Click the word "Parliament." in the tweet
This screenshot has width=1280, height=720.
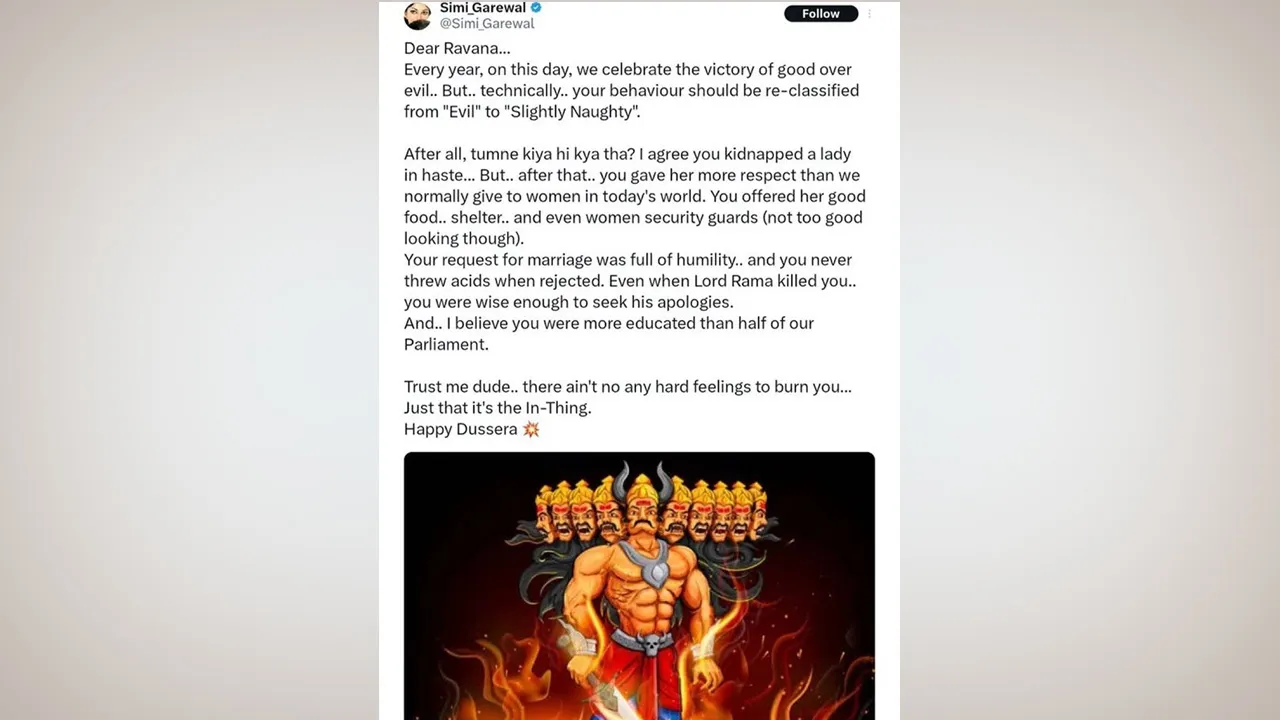[x=446, y=344]
